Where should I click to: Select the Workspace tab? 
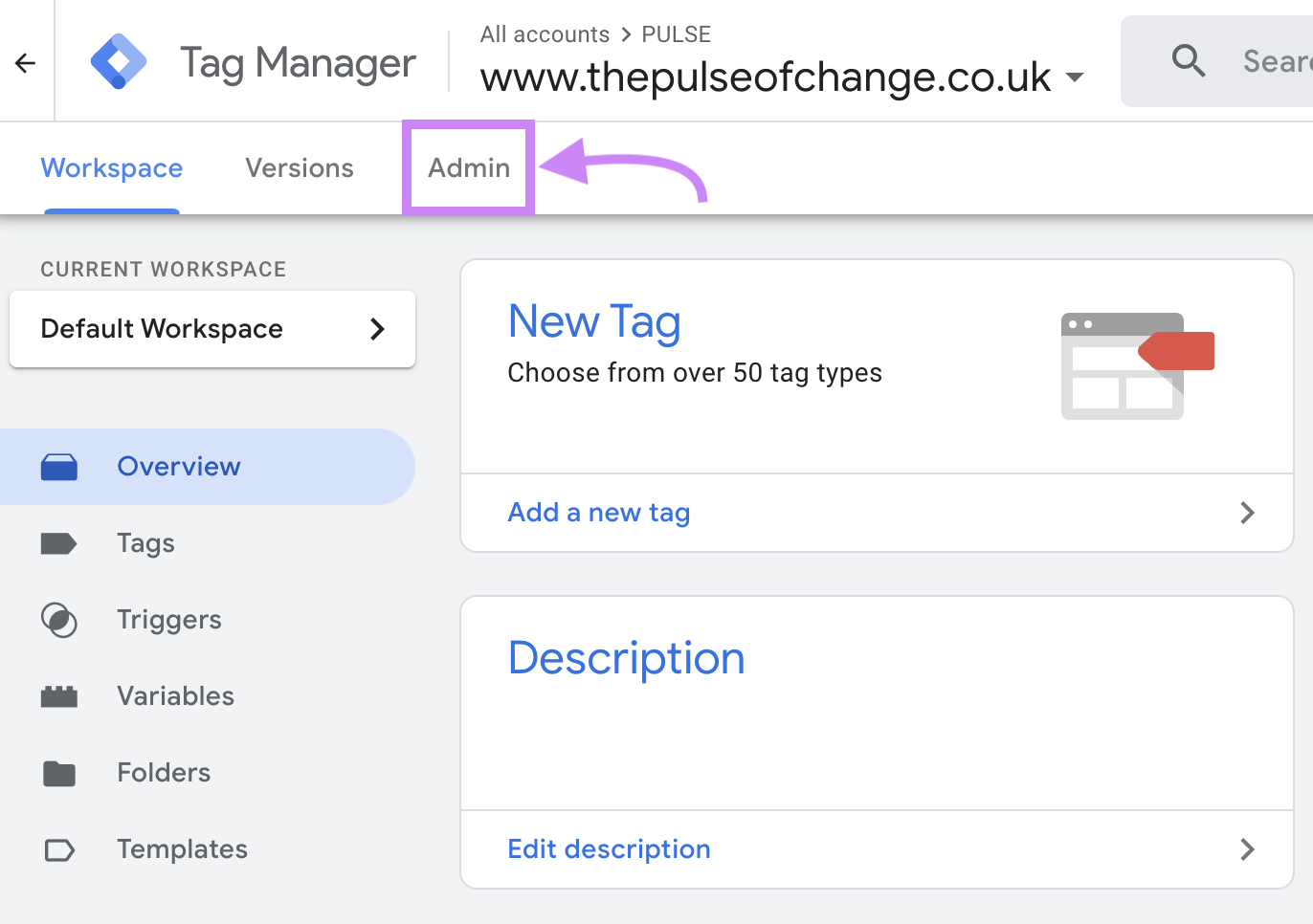111,167
